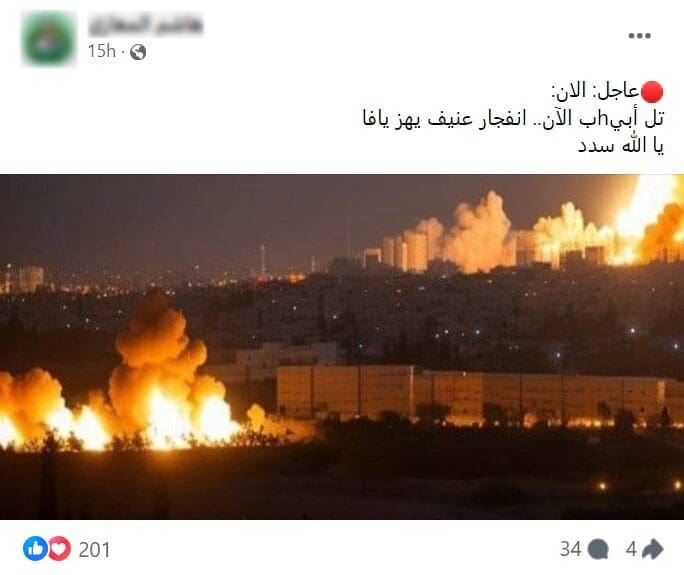This screenshot has width=684, height=575.
Task: Open the three-dot post options menu
Action: [640, 36]
